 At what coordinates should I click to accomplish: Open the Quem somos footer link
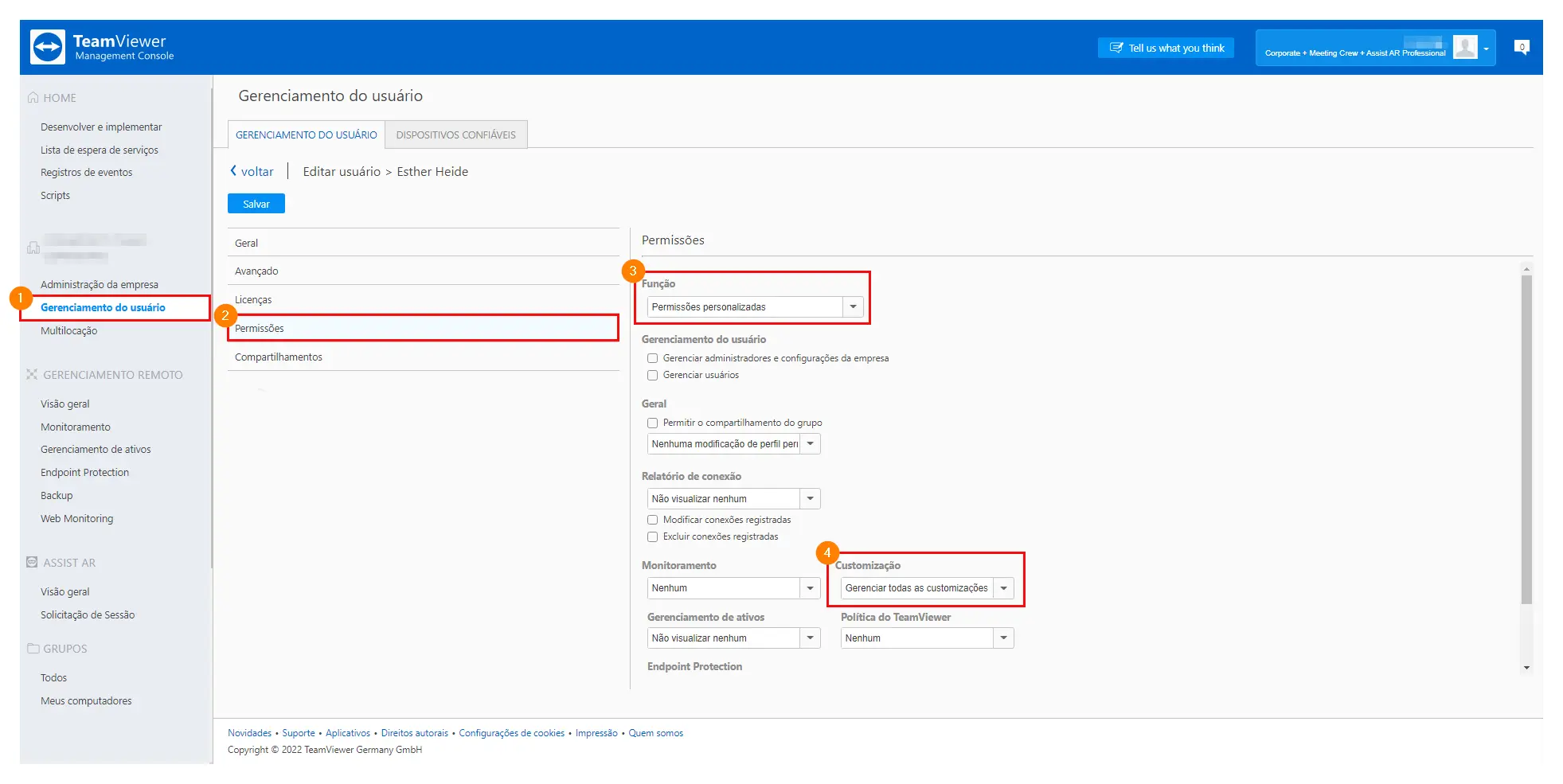pyautogui.click(x=656, y=733)
